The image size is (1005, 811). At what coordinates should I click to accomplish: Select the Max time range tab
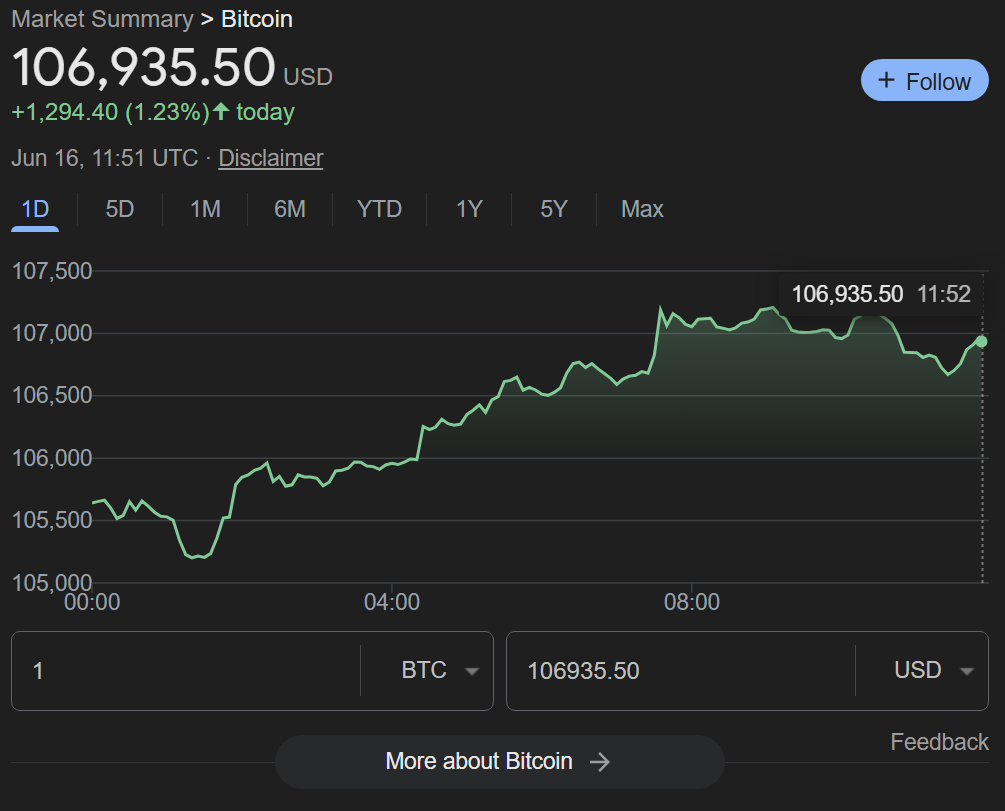(642, 209)
